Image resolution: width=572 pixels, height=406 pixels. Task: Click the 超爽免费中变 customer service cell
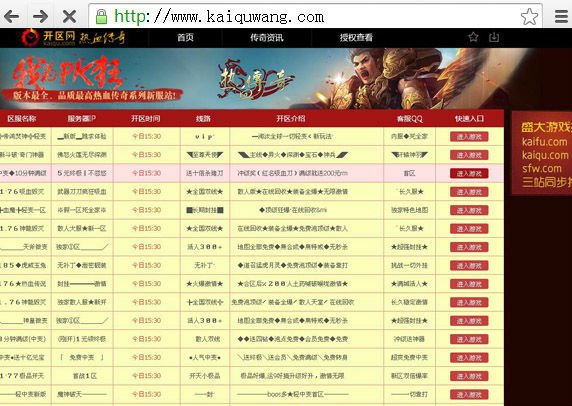[x=409, y=357]
